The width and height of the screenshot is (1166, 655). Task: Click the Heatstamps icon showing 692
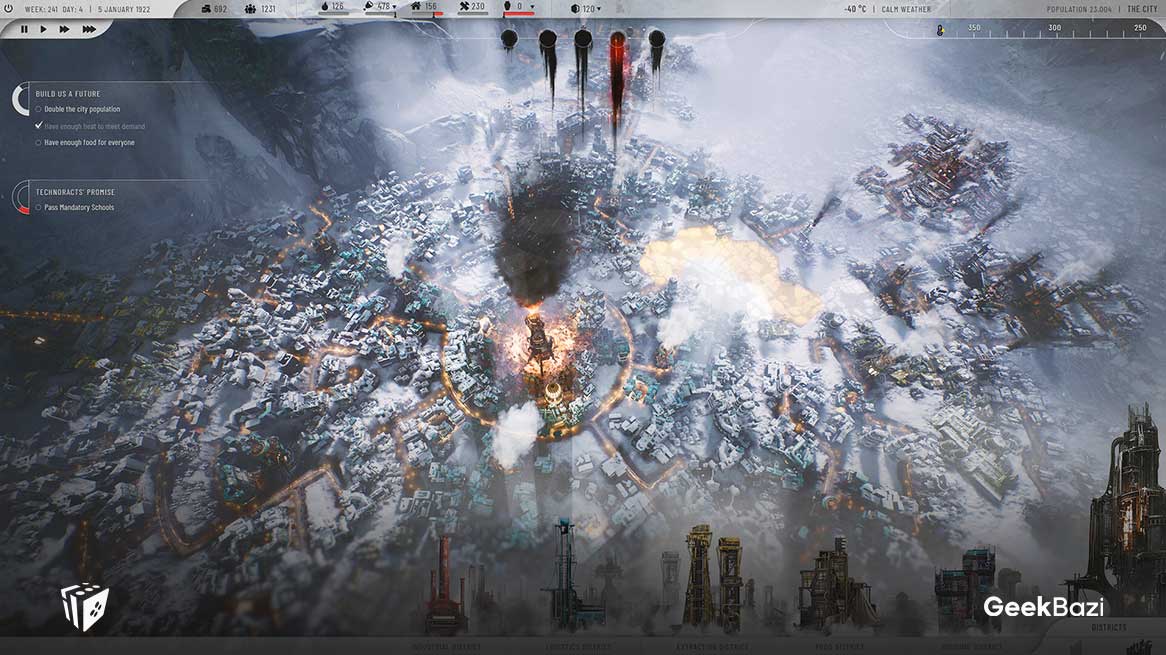coord(206,9)
